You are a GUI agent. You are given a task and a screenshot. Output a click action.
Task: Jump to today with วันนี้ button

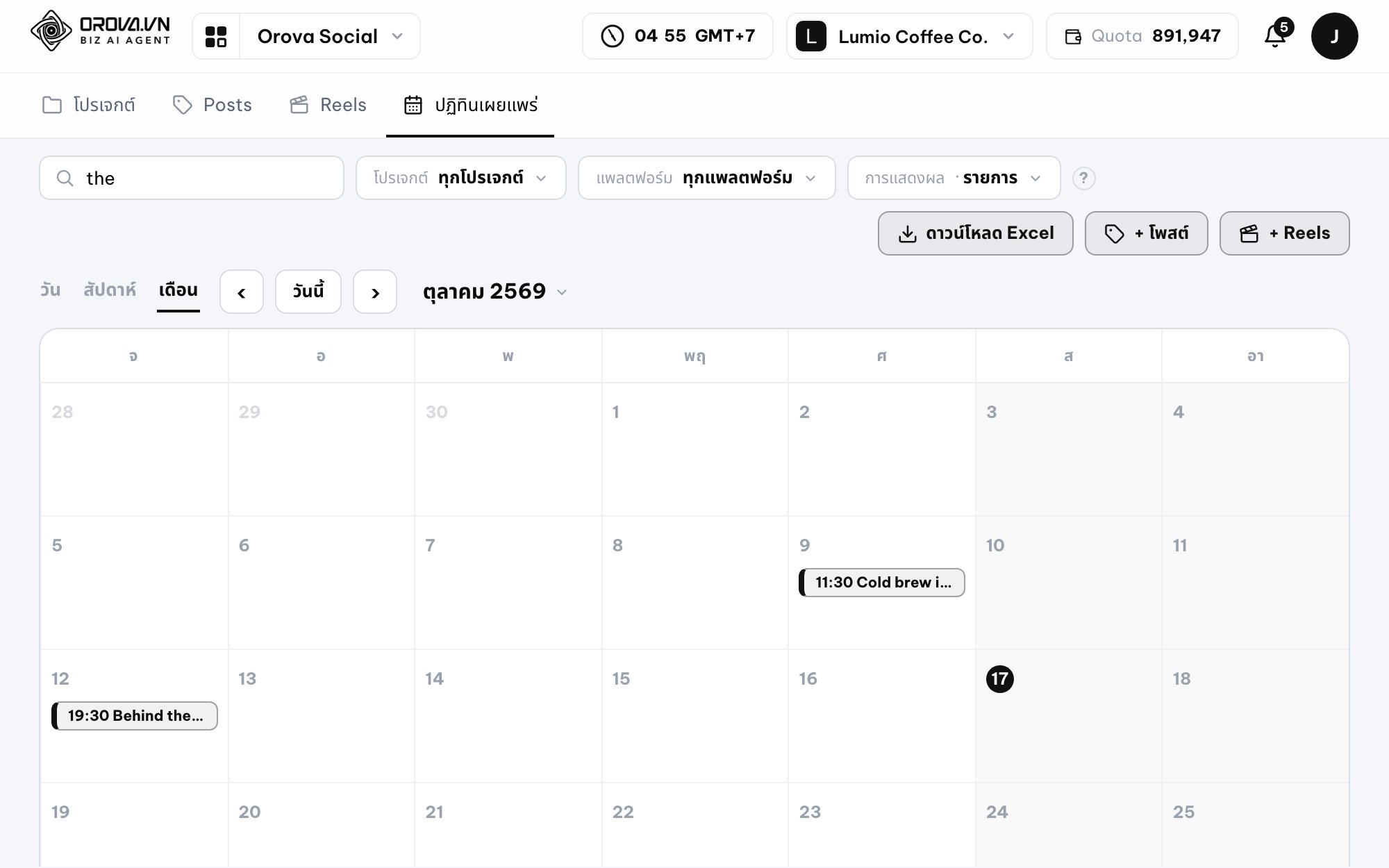pyautogui.click(x=308, y=292)
